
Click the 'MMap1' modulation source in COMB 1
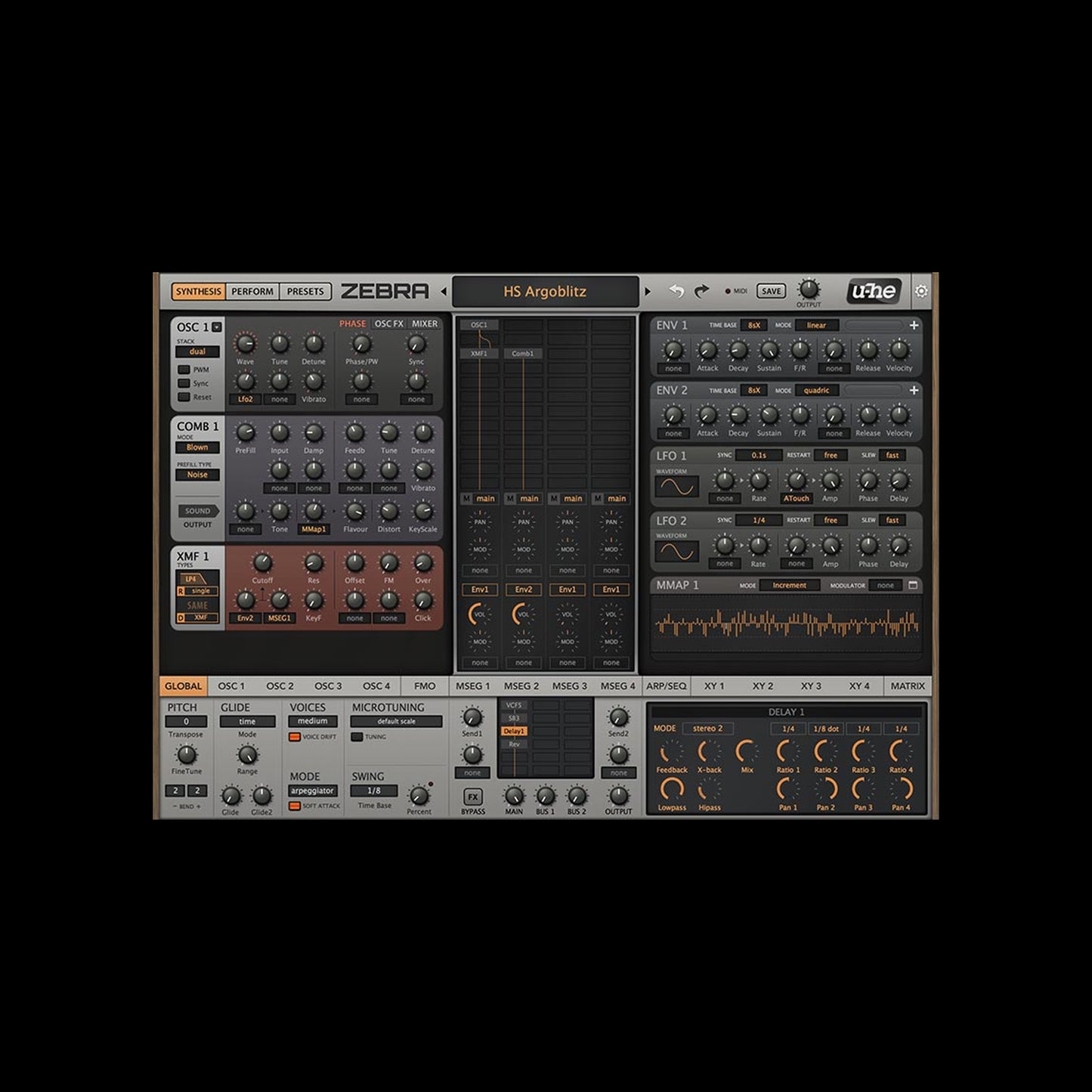pyautogui.click(x=314, y=529)
